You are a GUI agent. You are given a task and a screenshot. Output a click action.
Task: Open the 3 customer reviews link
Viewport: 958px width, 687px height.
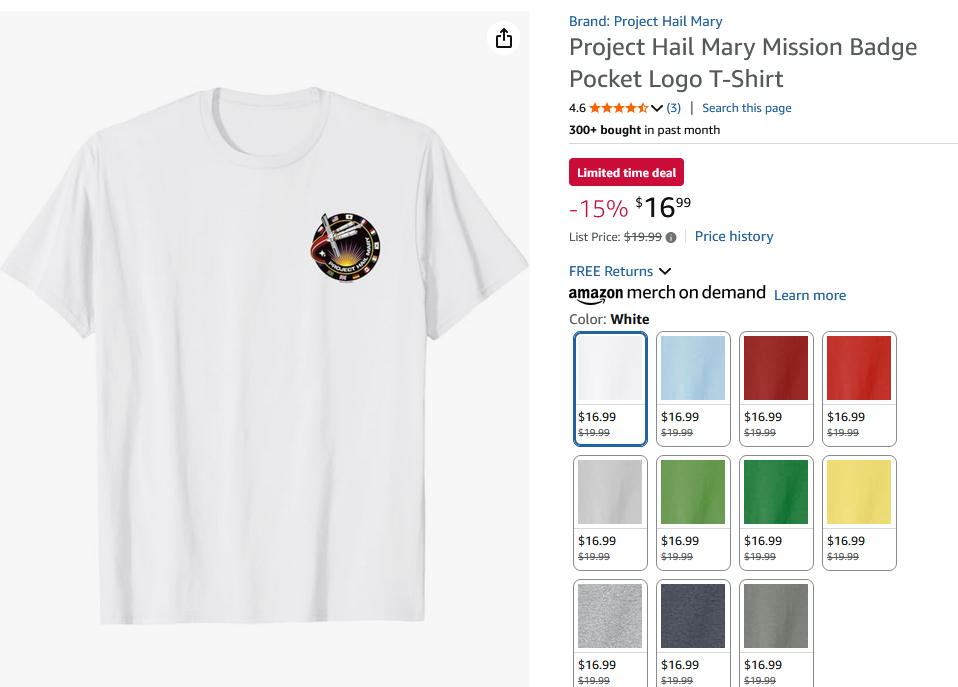point(674,108)
